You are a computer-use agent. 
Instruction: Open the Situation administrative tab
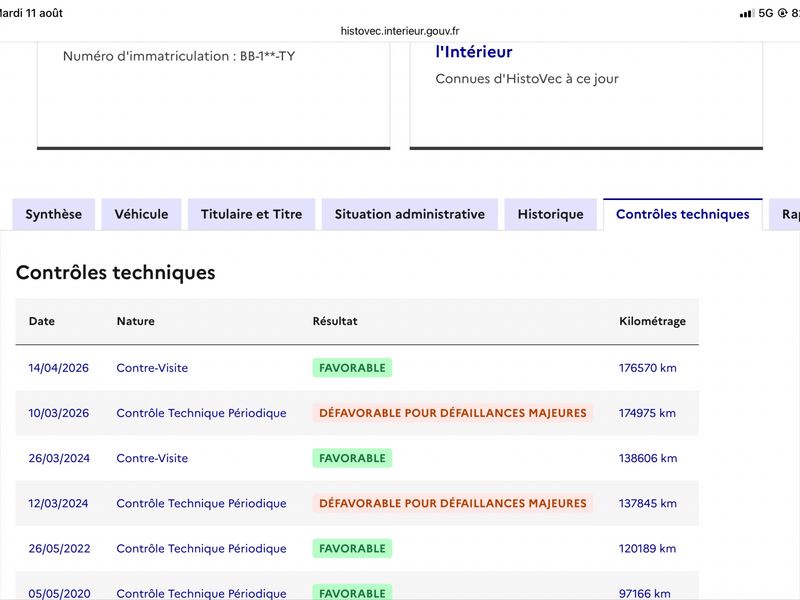click(410, 214)
